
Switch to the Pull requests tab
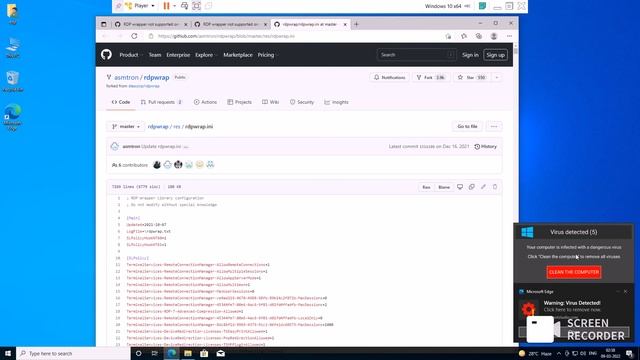click(x=161, y=102)
